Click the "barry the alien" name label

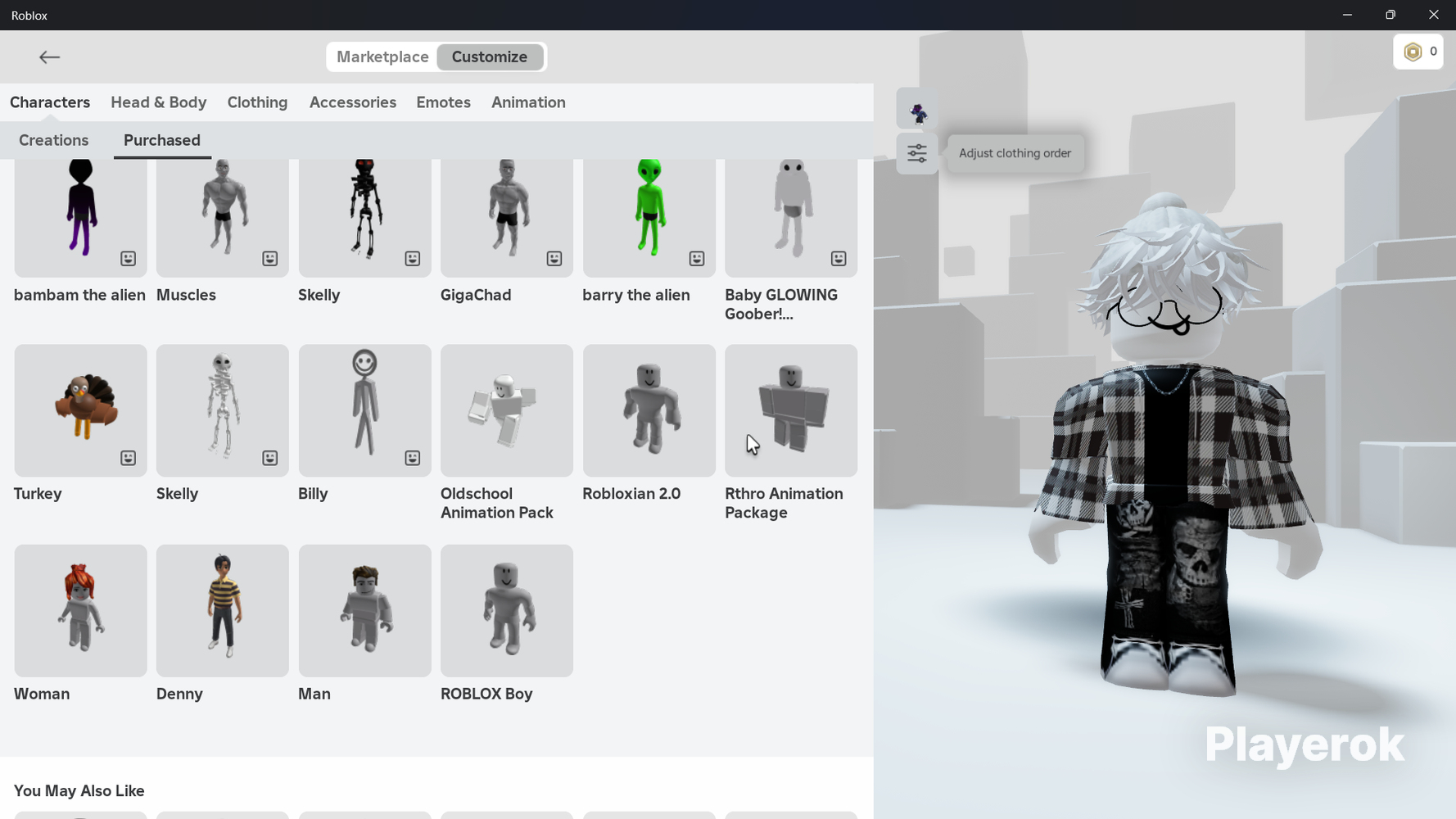click(636, 295)
